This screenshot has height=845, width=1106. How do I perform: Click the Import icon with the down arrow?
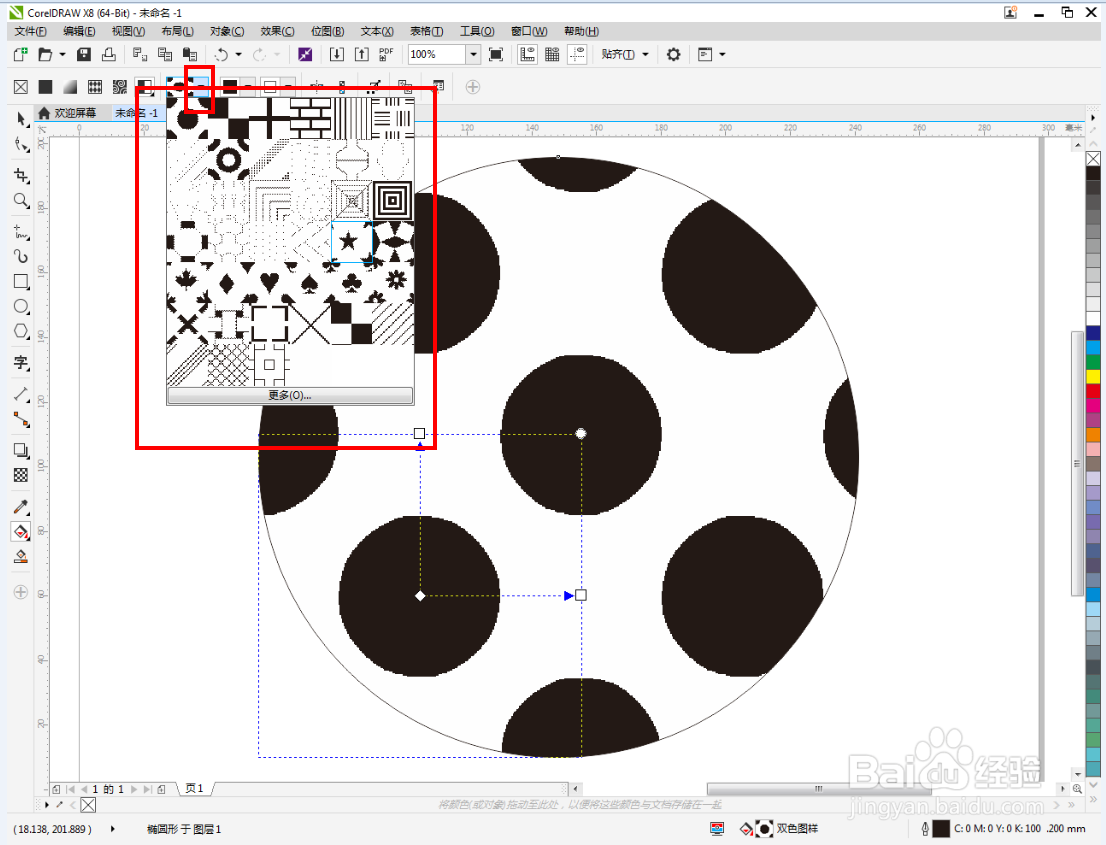337,54
